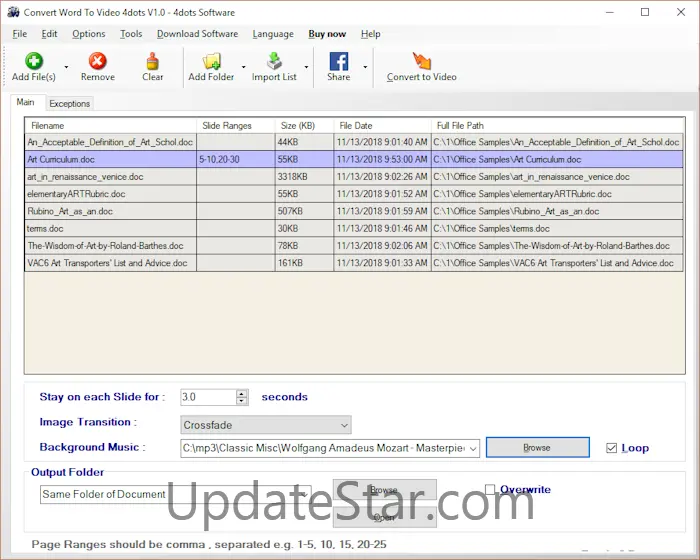Screen dimensions: 700x560
Task: Sort by the Filename column header
Action: [111, 125]
